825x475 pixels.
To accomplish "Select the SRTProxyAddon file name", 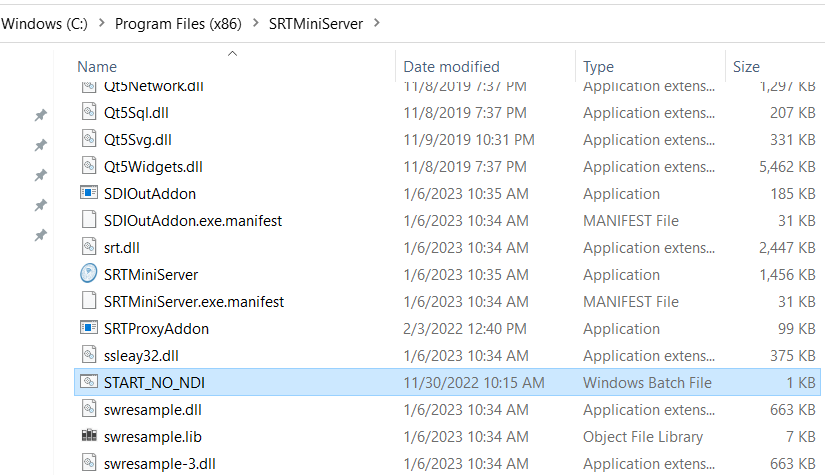I will (x=156, y=329).
